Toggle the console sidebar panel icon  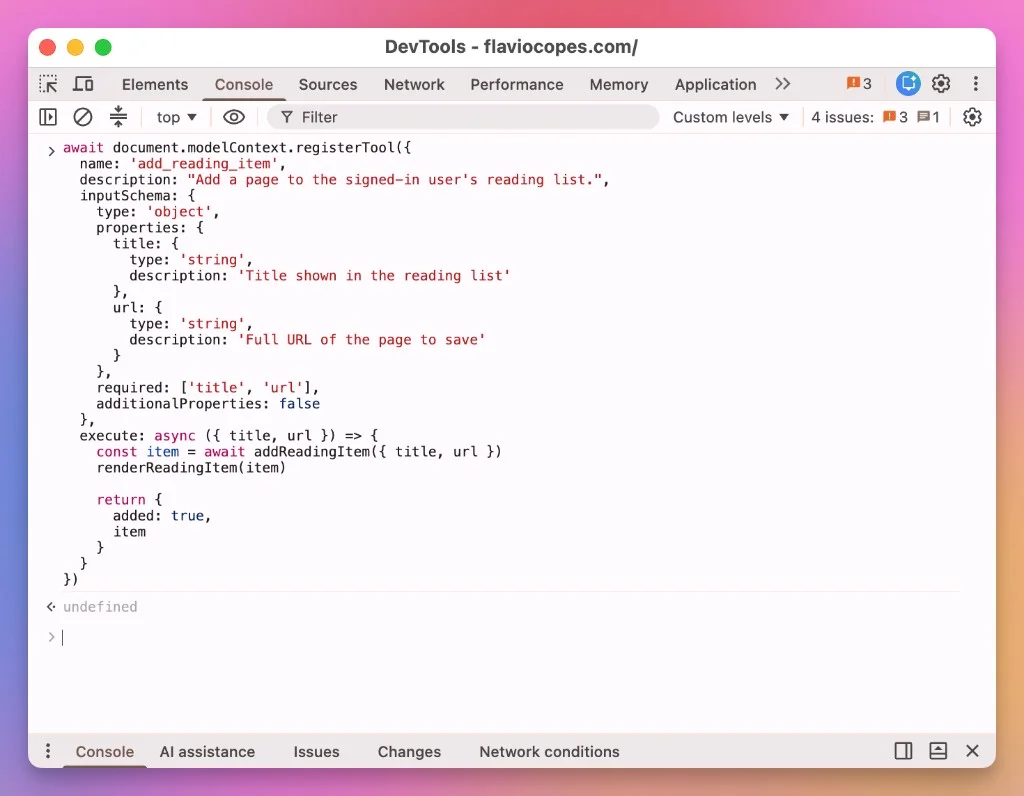click(48, 117)
